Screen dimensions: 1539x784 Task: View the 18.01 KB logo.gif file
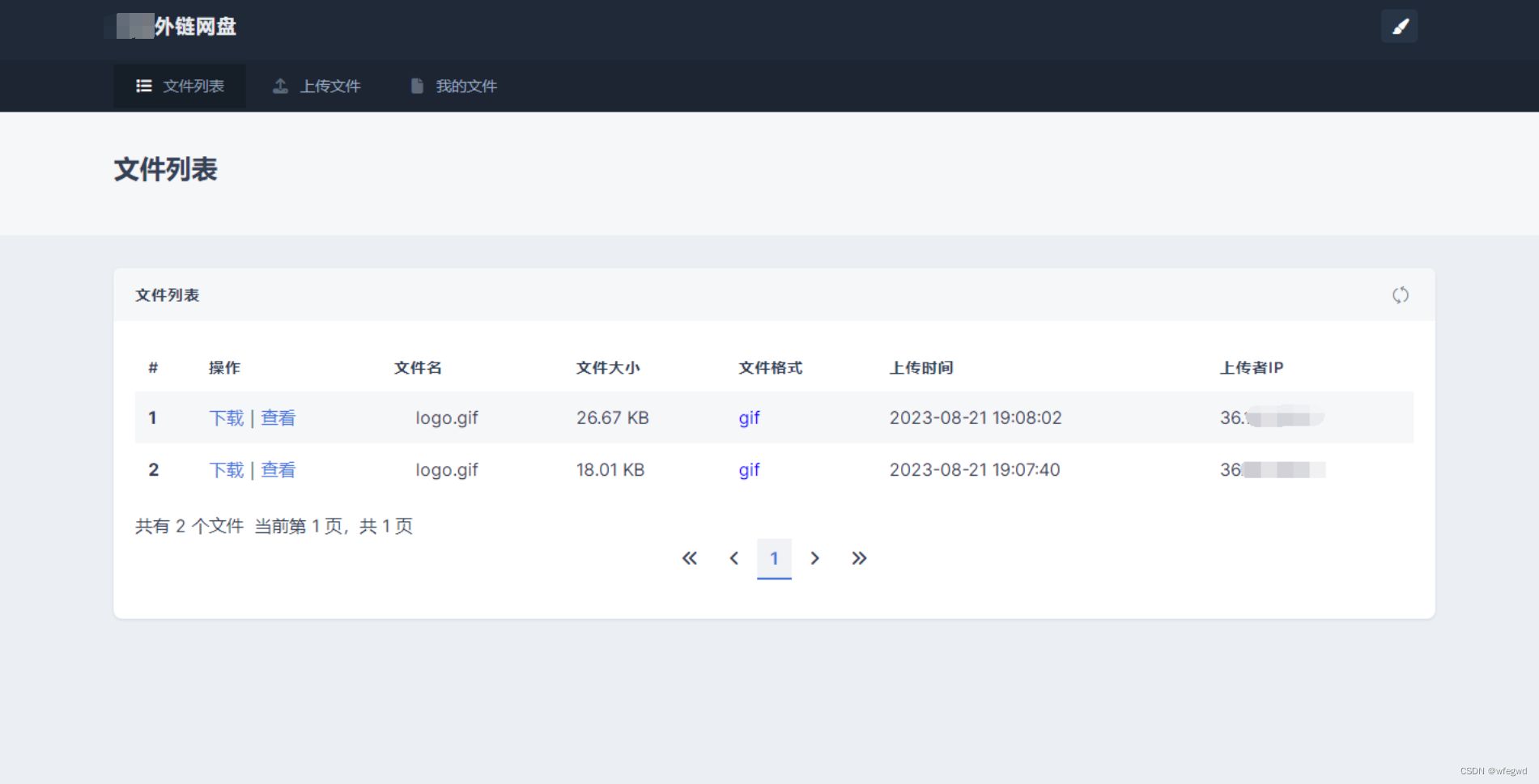click(x=278, y=470)
